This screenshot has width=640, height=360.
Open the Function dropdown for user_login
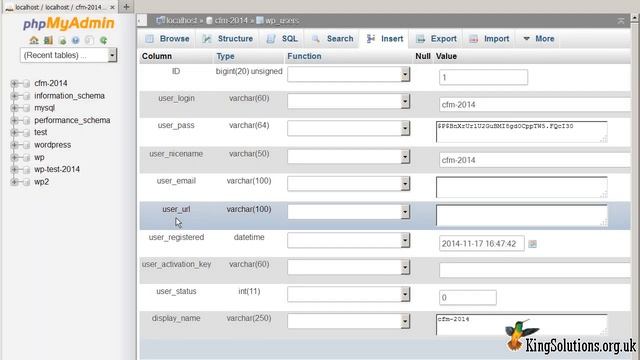pyautogui.click(x=348, y=101)
